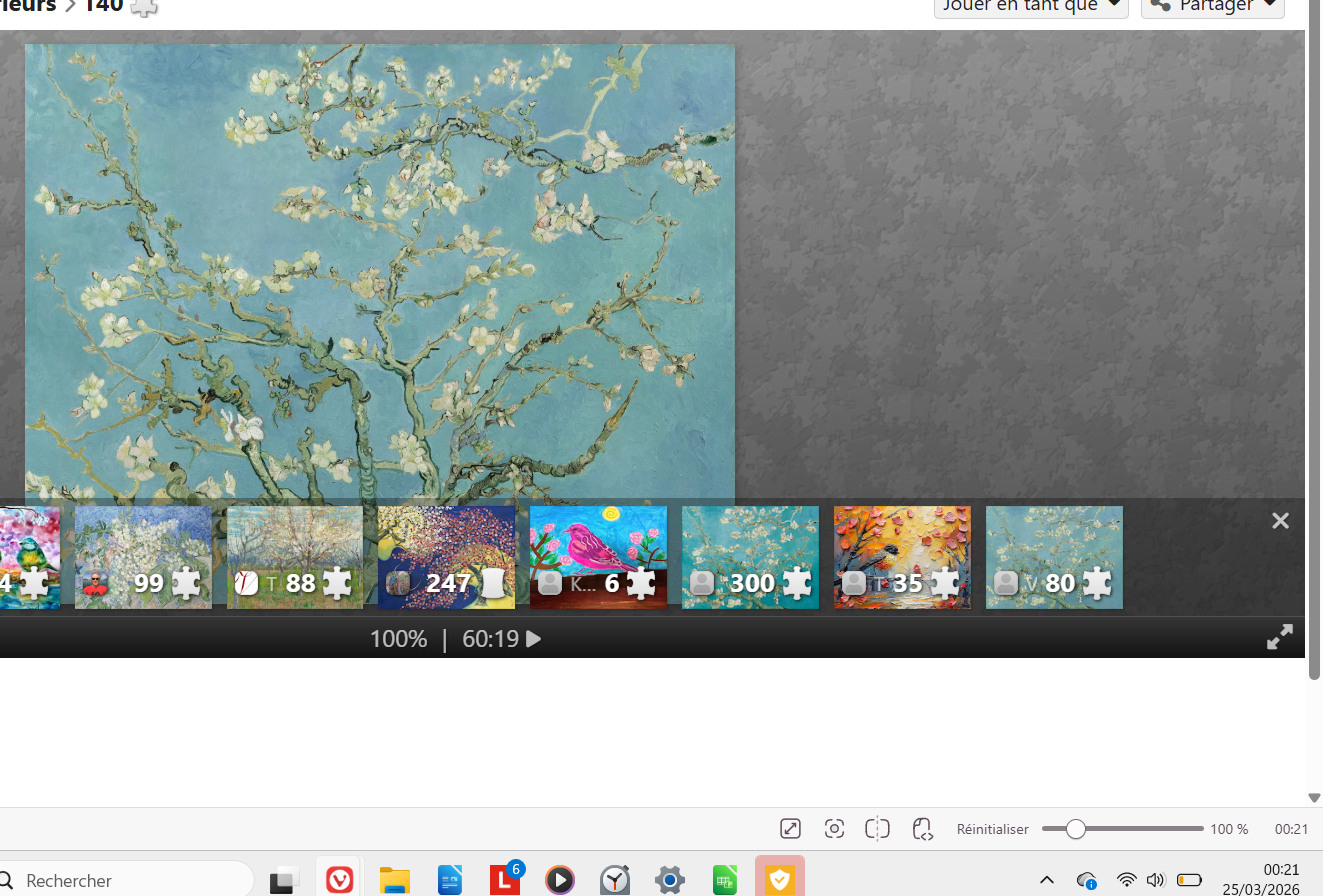
Task: Click the user avatar on 99-piece puzzle
Action: pos(95,583)
